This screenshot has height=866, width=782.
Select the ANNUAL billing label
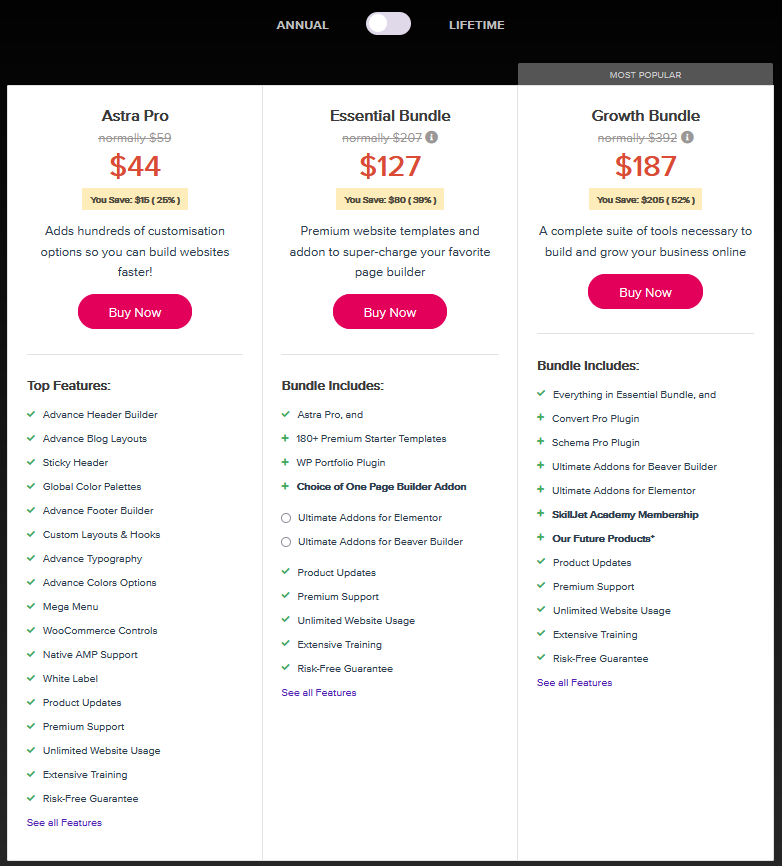pos(302,25)
